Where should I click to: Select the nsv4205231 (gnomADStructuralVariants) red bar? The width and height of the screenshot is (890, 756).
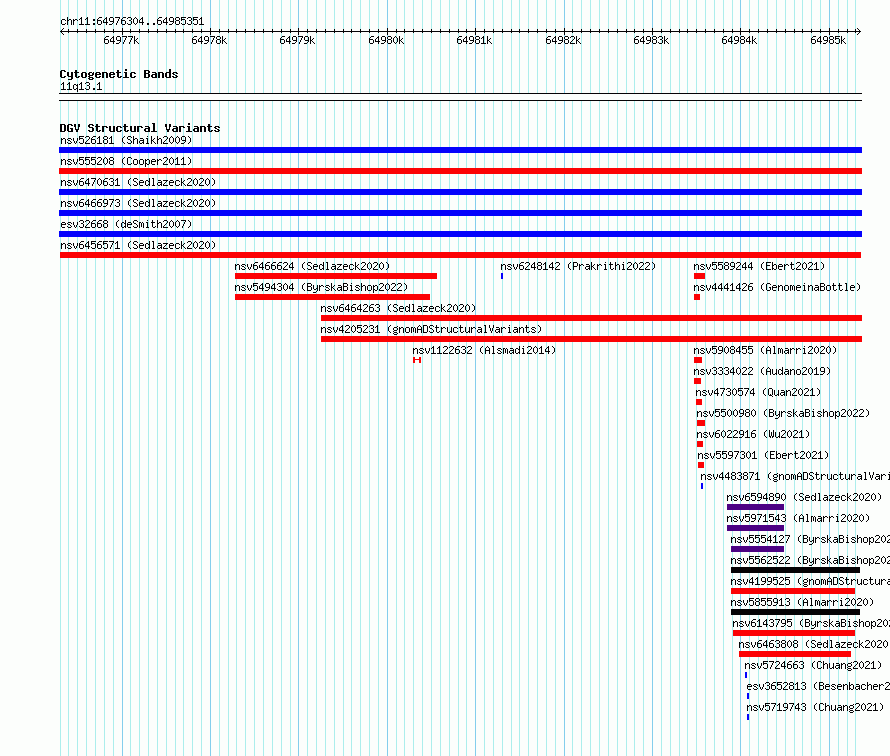pyautogui.click(x=591, y=339)
